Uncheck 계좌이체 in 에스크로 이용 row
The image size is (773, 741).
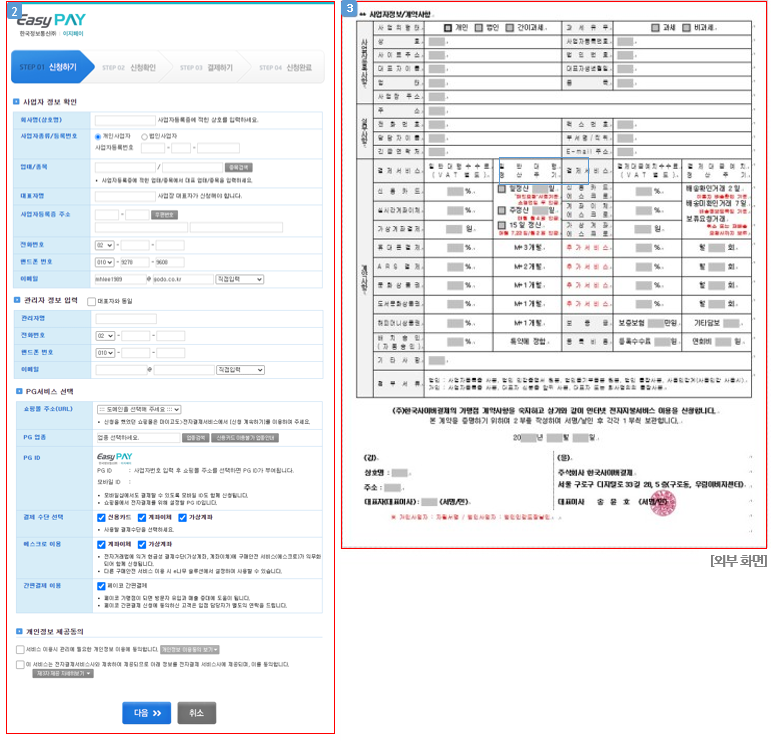[x=101, y=545]
